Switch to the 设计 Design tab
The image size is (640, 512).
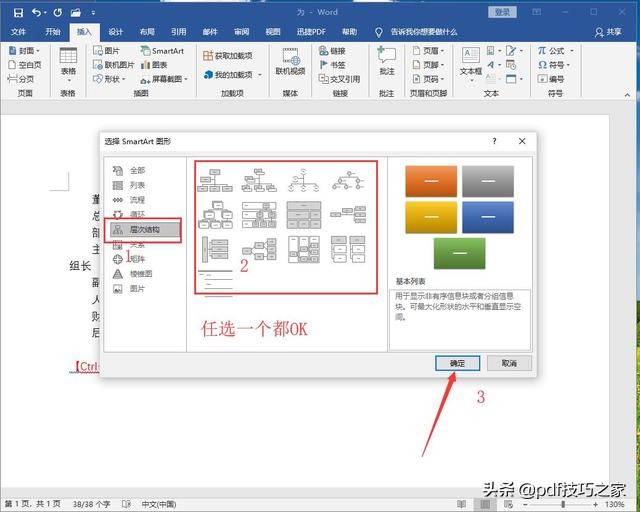click(116, 32)
